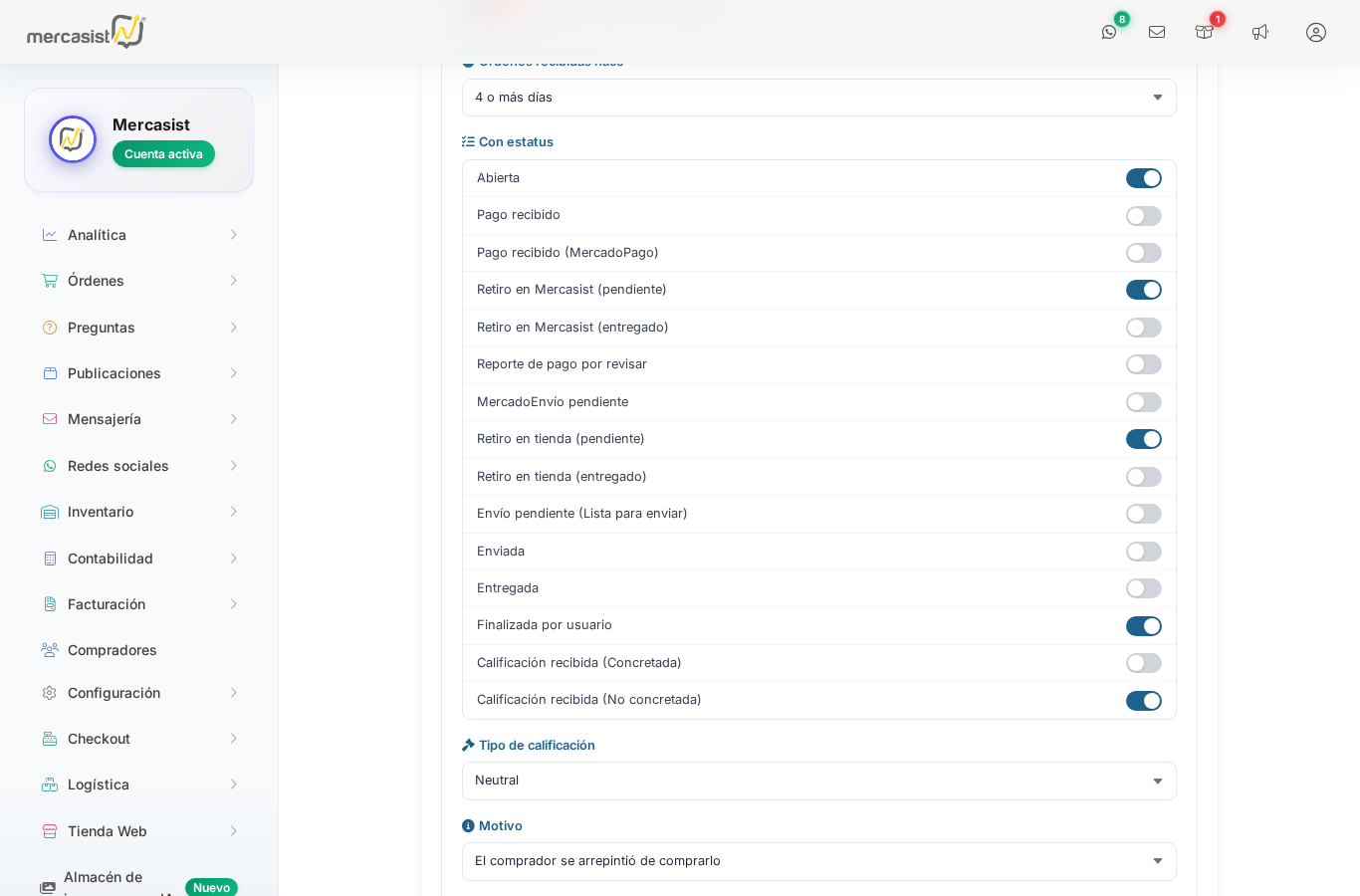Open the '4 o más días' dropdown

pos(818,98)
